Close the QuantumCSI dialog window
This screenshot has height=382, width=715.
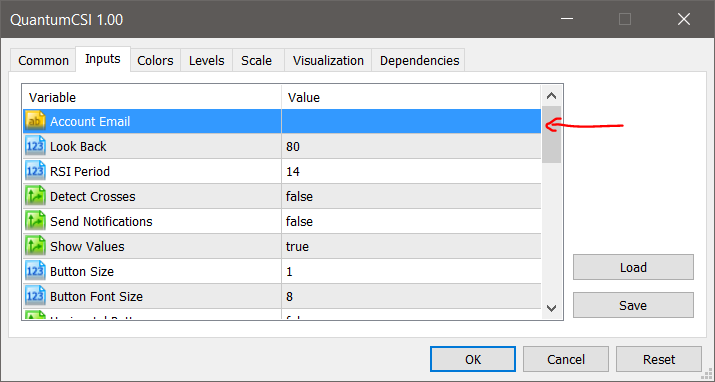click(684, 19)
